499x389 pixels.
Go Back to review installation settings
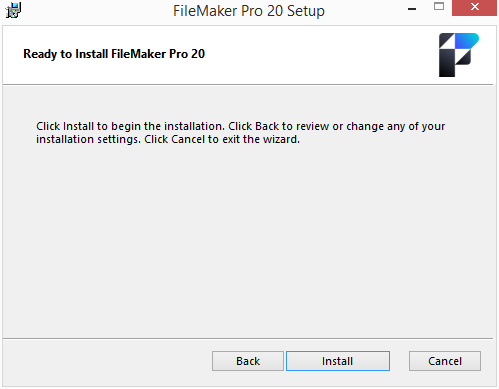(248, 361)
